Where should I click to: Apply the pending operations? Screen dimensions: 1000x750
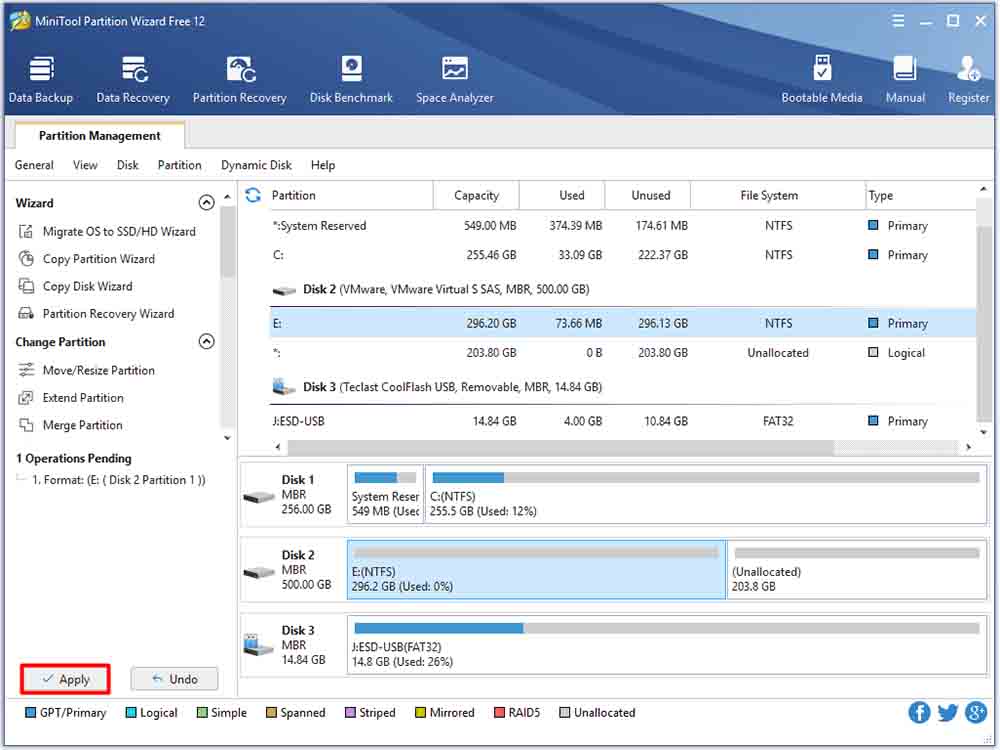click(x=66, y=679)
